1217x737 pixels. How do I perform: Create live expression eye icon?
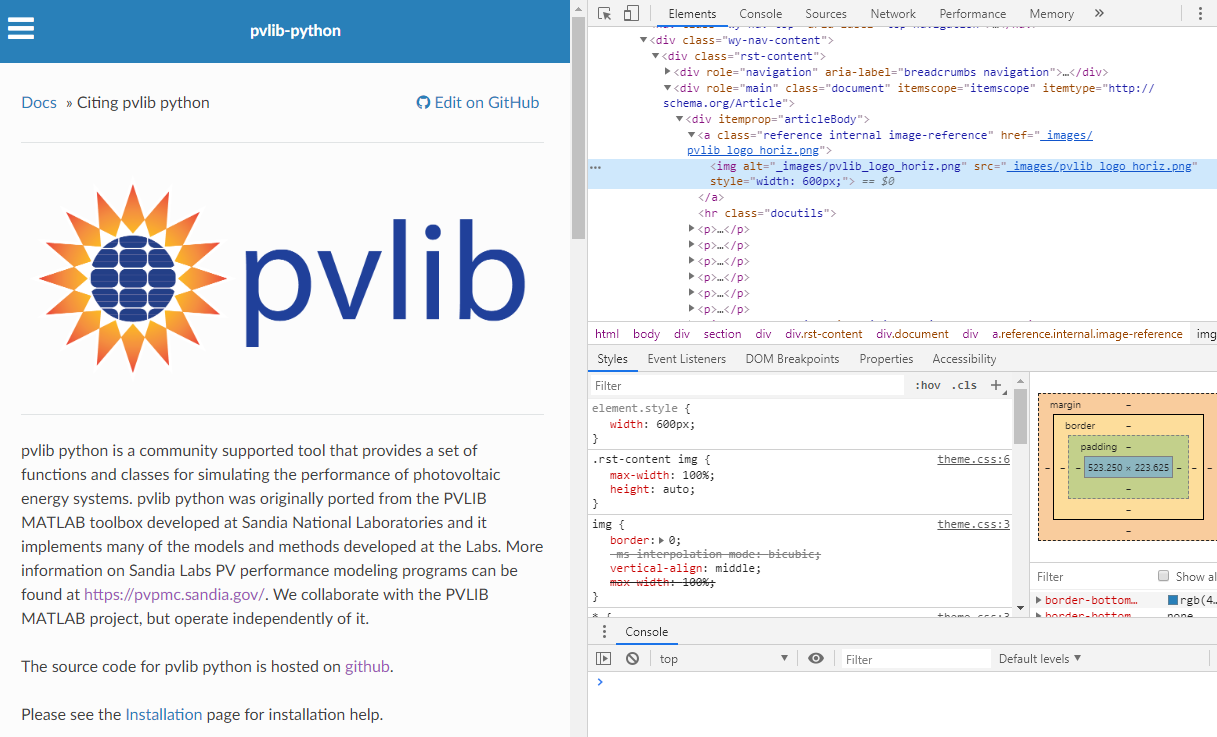(816, 659)
